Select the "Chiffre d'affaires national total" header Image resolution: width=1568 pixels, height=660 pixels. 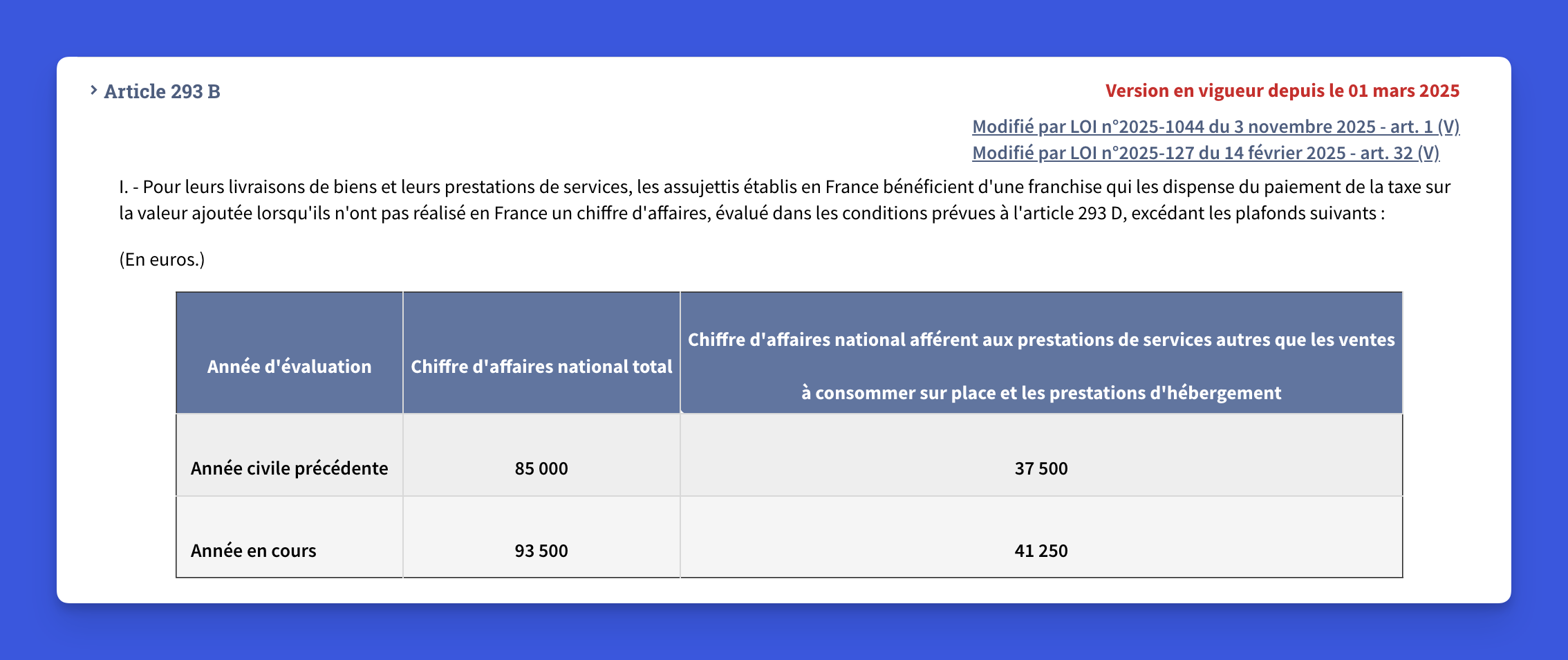[541, 367]
